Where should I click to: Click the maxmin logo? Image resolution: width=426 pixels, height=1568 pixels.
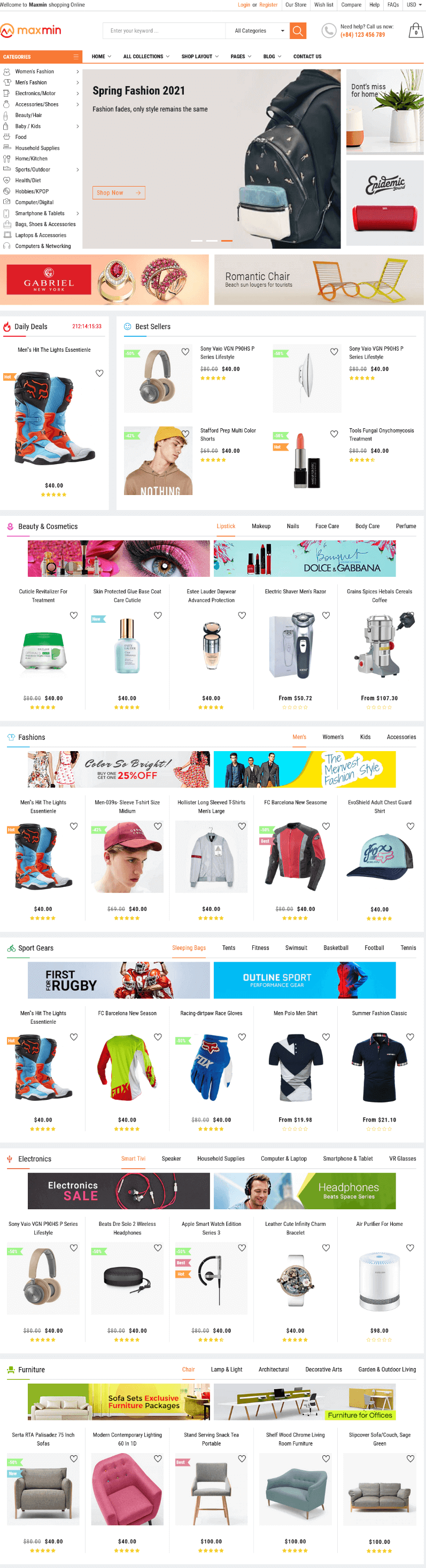30,30
